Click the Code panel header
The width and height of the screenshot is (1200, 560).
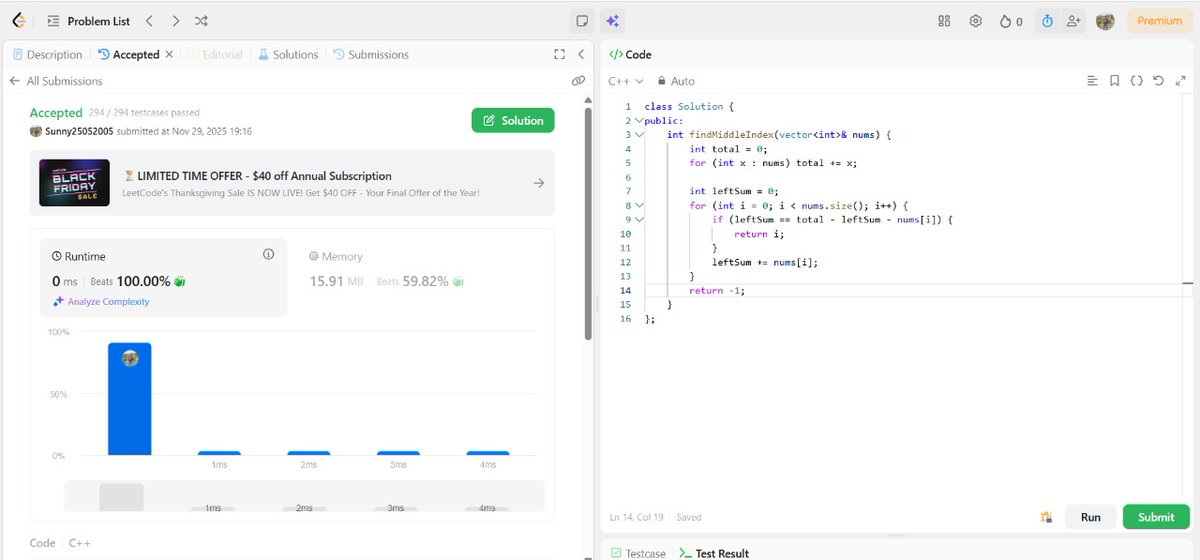click(x=631, y=55)
